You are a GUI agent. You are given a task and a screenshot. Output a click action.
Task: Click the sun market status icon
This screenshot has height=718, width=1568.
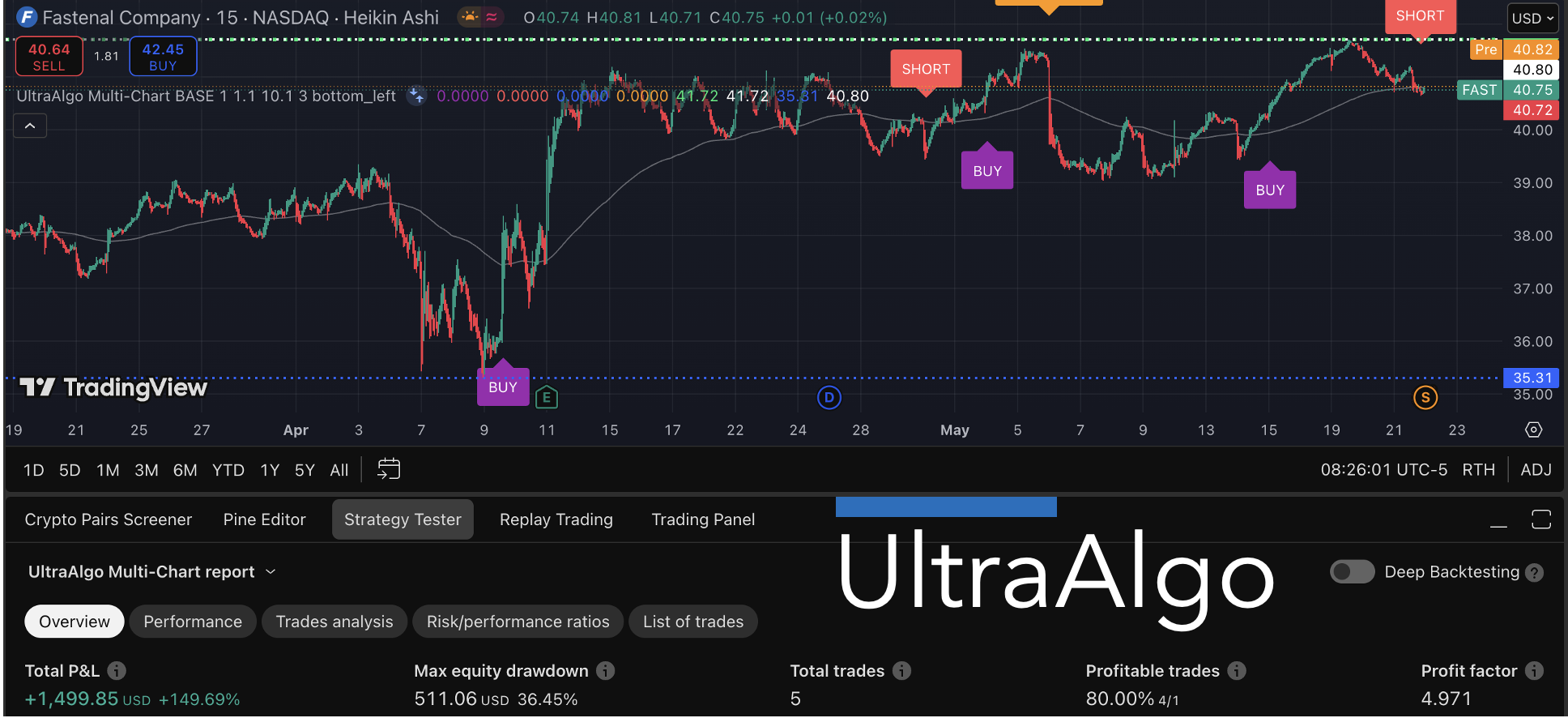pyautogui.click(x=470, y=17)
